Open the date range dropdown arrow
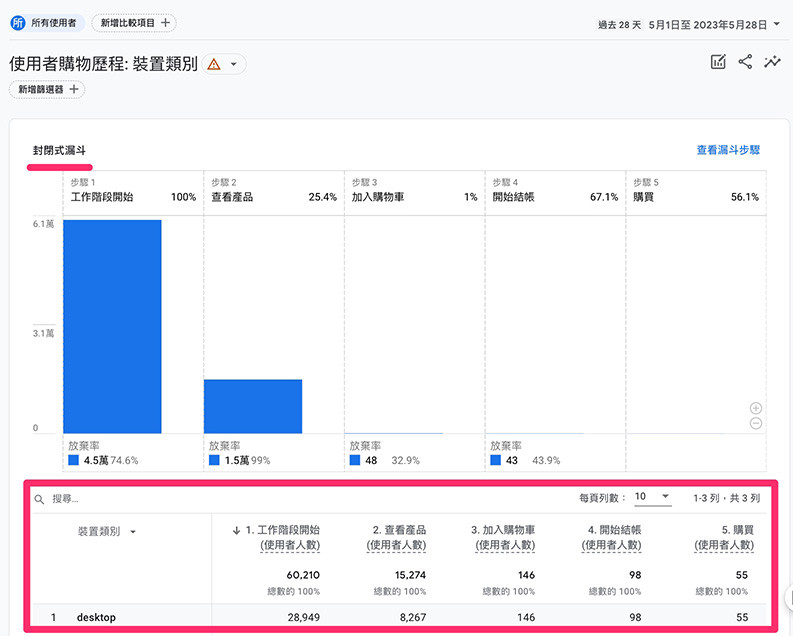The height and width of the screenshot is (636, 793). [777, 24]
